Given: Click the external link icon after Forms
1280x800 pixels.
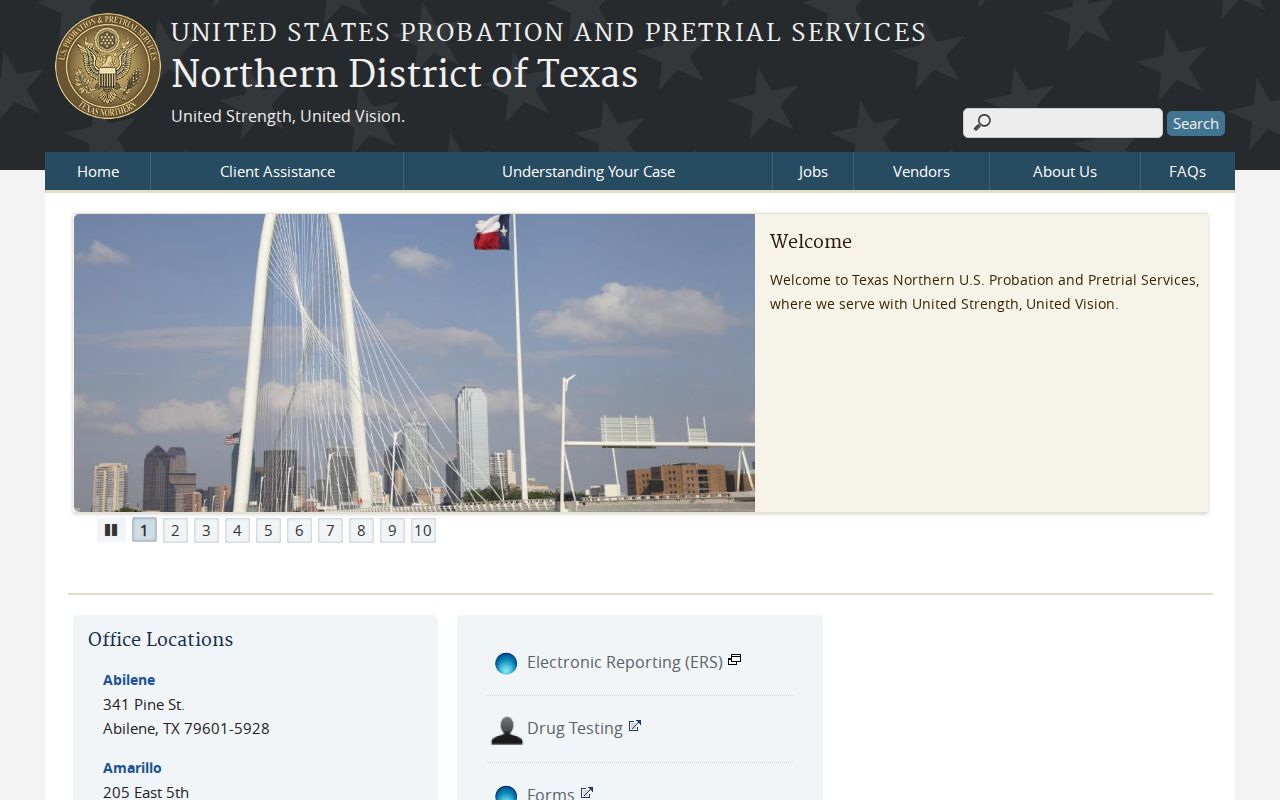Looking at the screenshot, I should pos(587,792).
